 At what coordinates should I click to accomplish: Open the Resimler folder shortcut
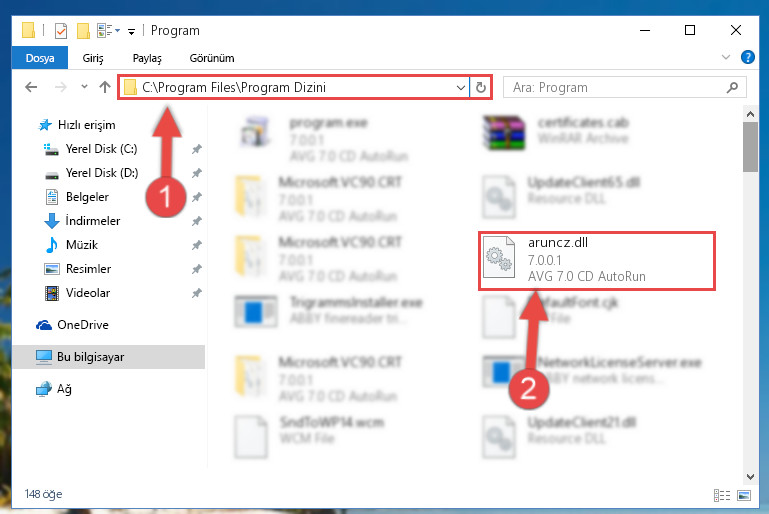pos(88,269)
